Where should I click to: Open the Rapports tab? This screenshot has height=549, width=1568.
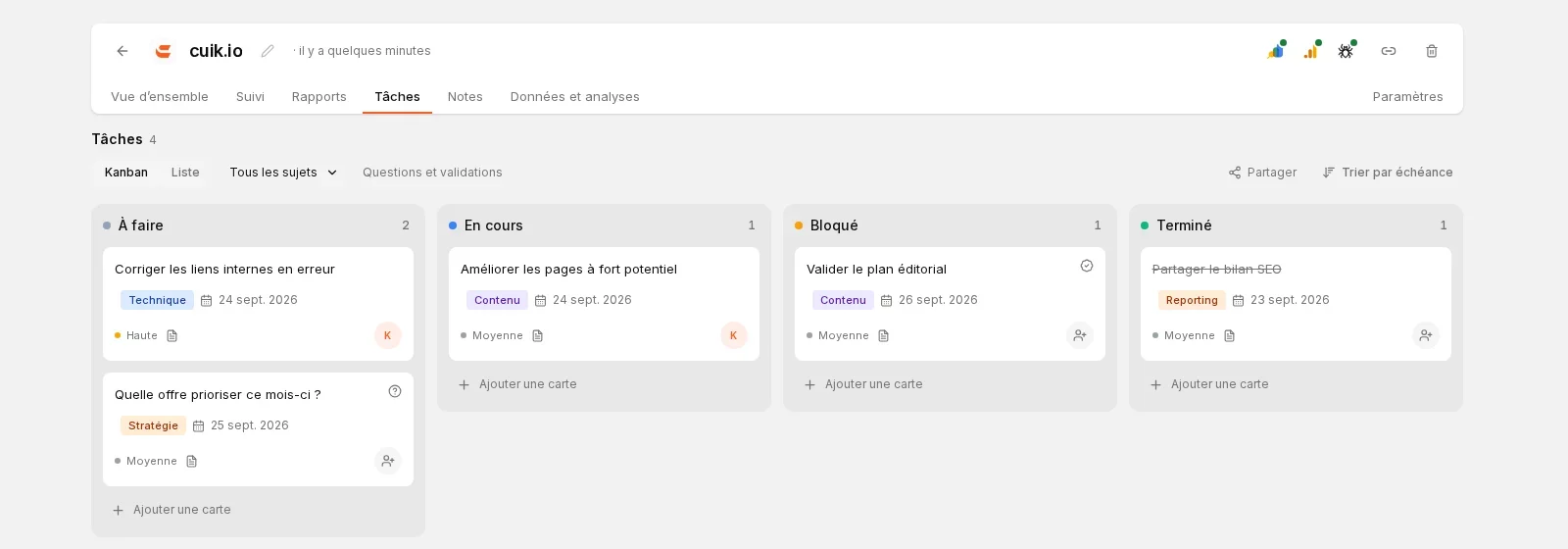(319, 96)
